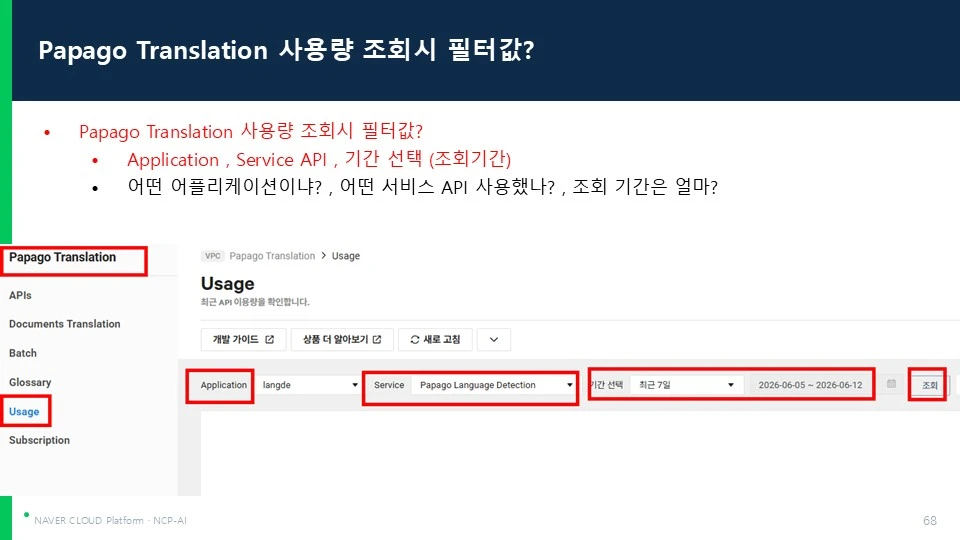The image size is (960, 540).
Task: Click the refresh icon in 새로 고침
Action: [414, 339]
